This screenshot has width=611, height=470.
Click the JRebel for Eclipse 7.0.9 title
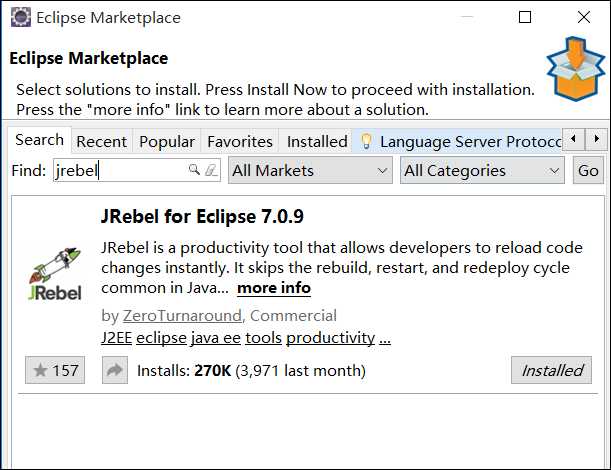[x=202, y=217]
